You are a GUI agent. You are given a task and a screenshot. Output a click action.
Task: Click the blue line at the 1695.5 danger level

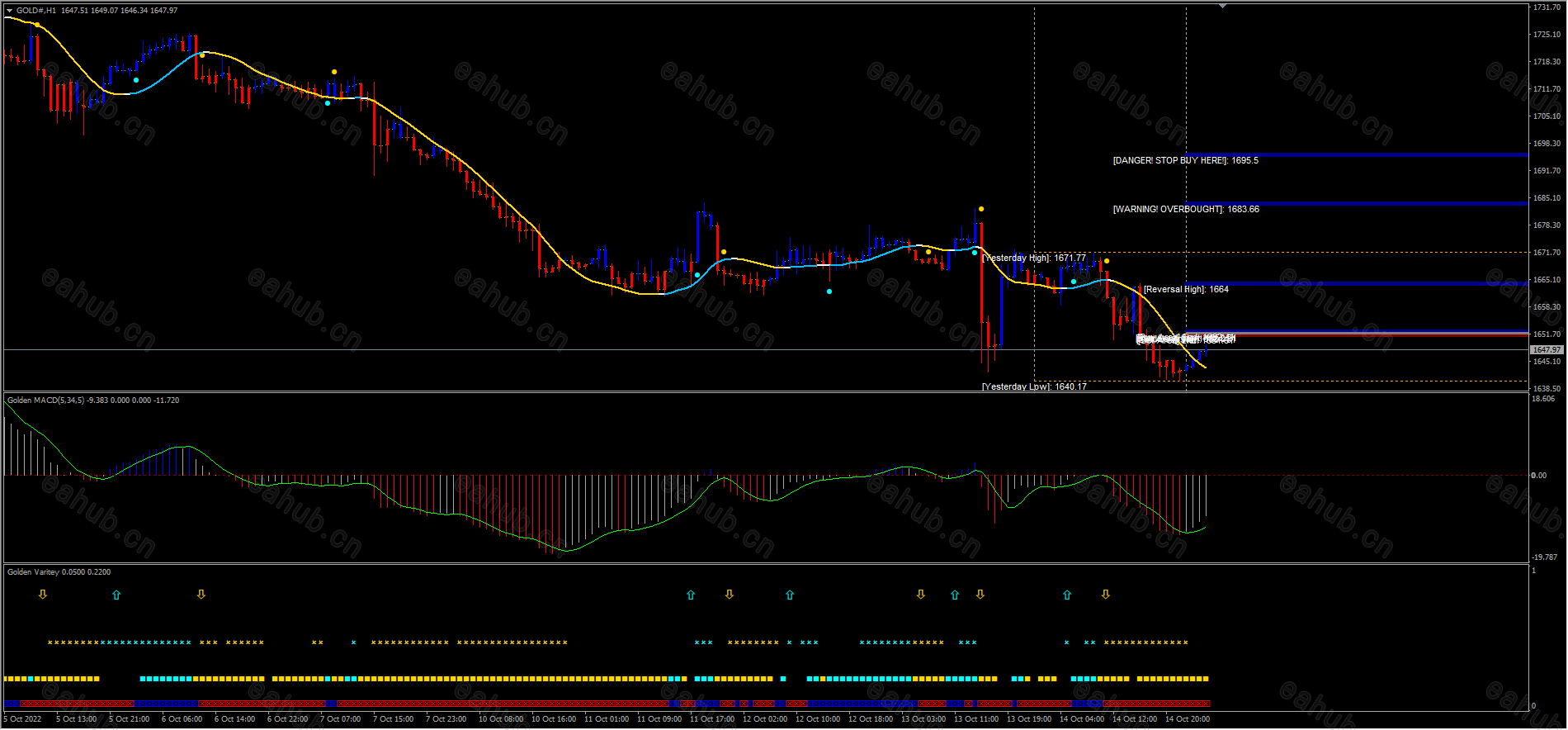click(x=1357, y=154)
